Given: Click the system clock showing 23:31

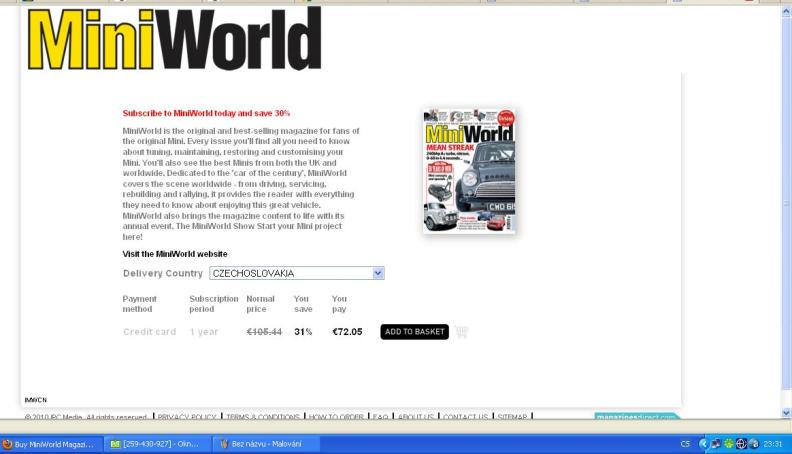Looking at the screenshot, I should coord(773,444).
